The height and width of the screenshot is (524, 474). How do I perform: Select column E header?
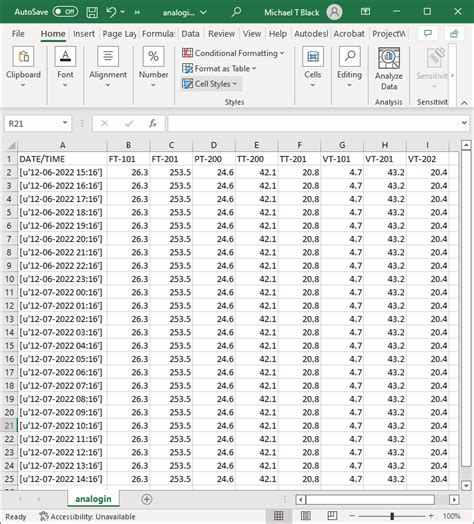tap(256, 145)
